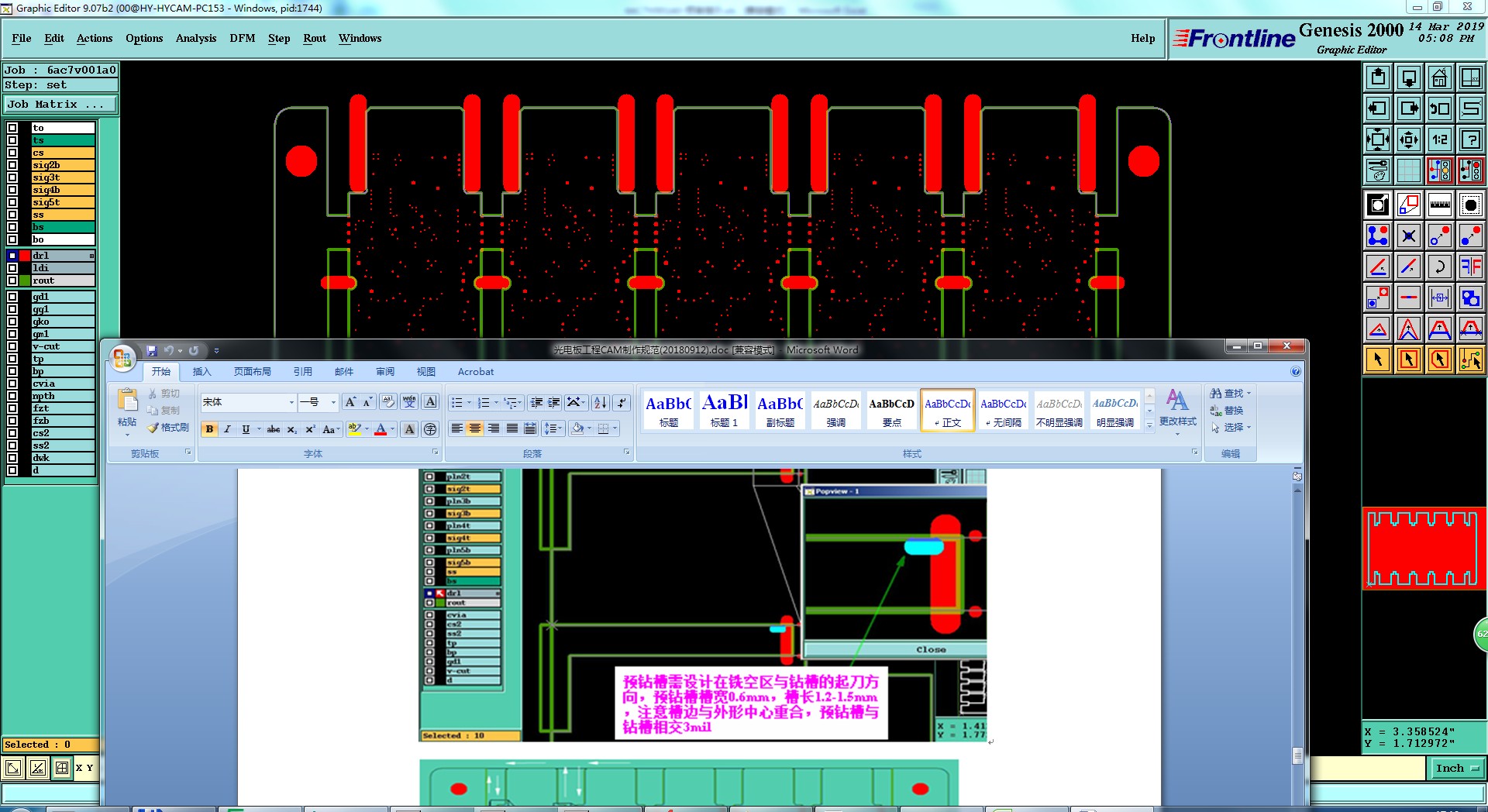Select the rectangle-area select arrow tool
Screen dimensions: 1488x812
(1408, 360)
